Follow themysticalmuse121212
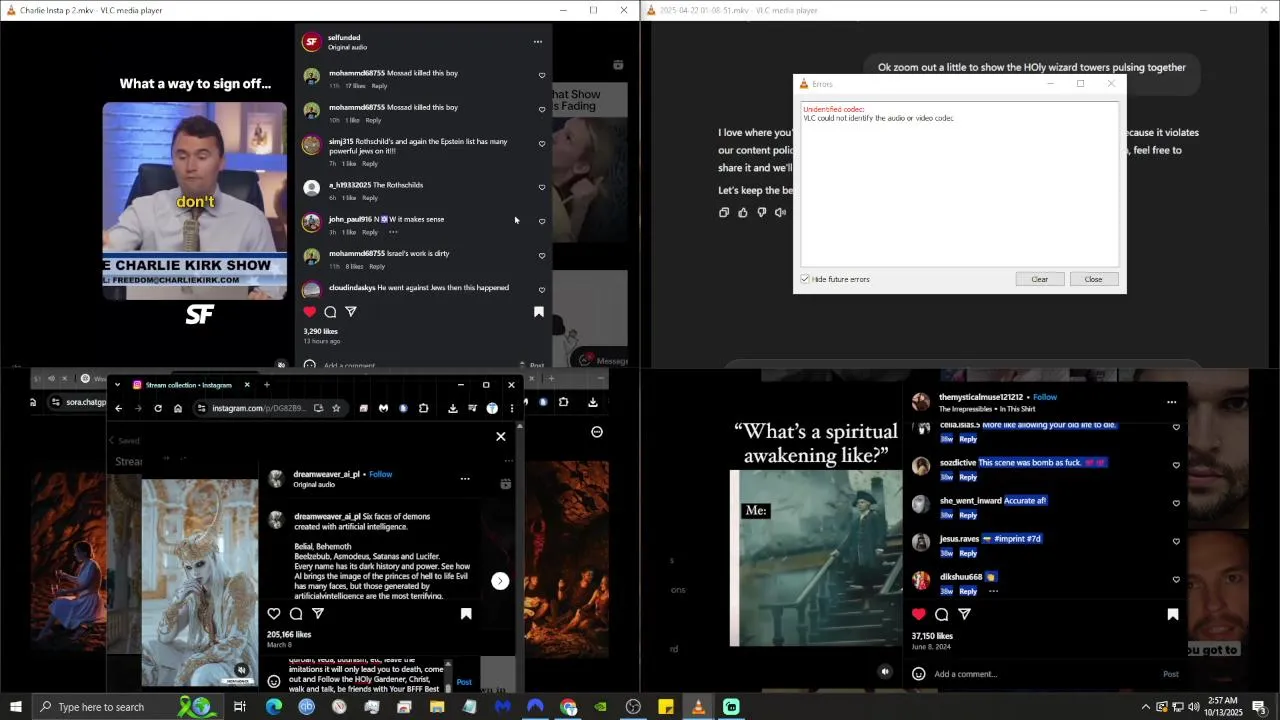1280x720 pixels. [1045, 397]
